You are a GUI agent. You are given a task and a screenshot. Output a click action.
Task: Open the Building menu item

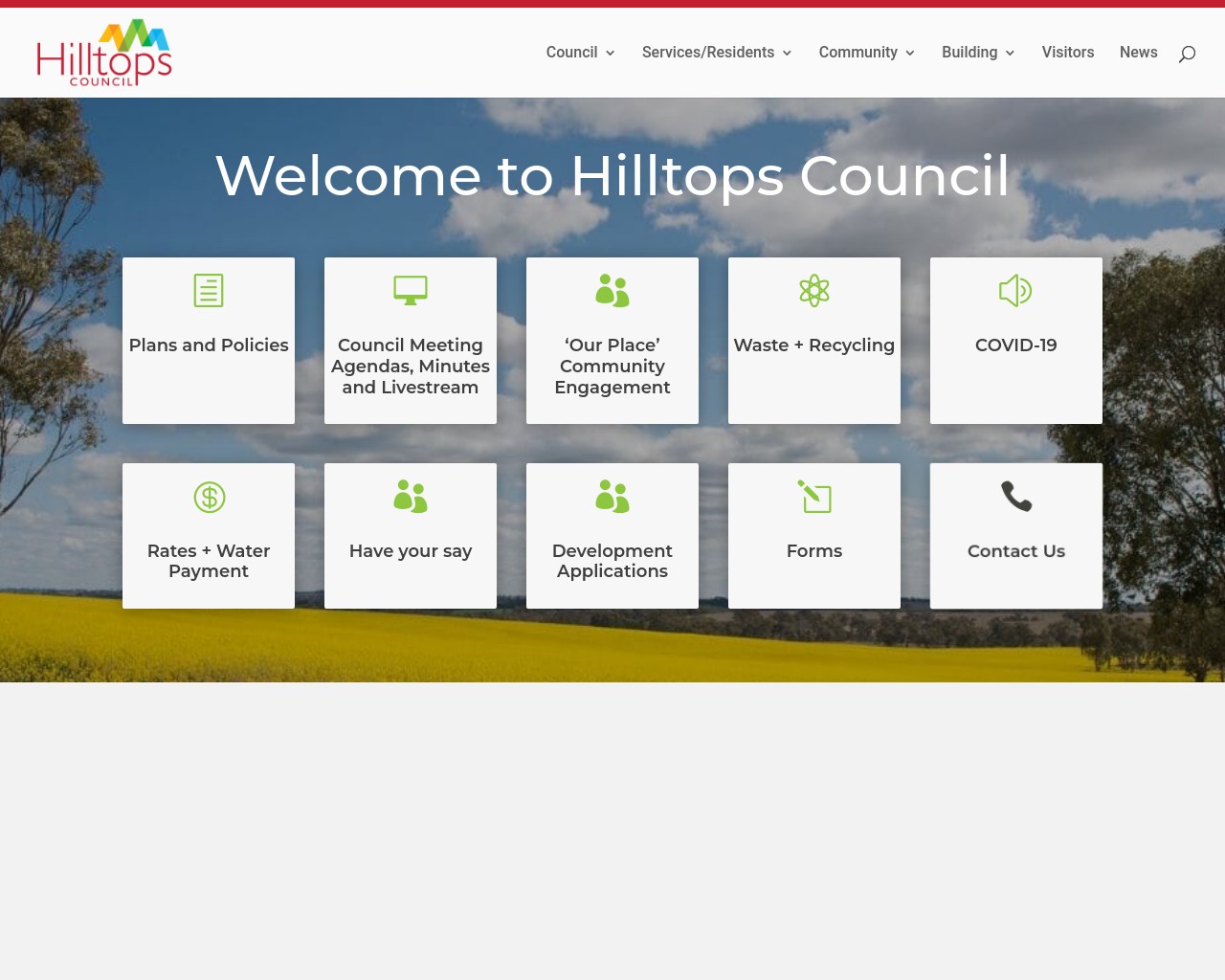click(969, 53)
